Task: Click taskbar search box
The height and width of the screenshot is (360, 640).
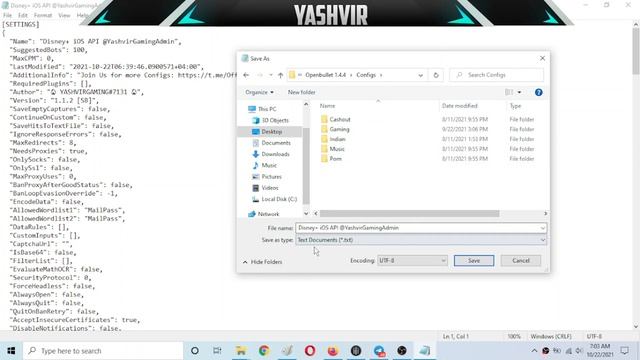Action: 103,351
